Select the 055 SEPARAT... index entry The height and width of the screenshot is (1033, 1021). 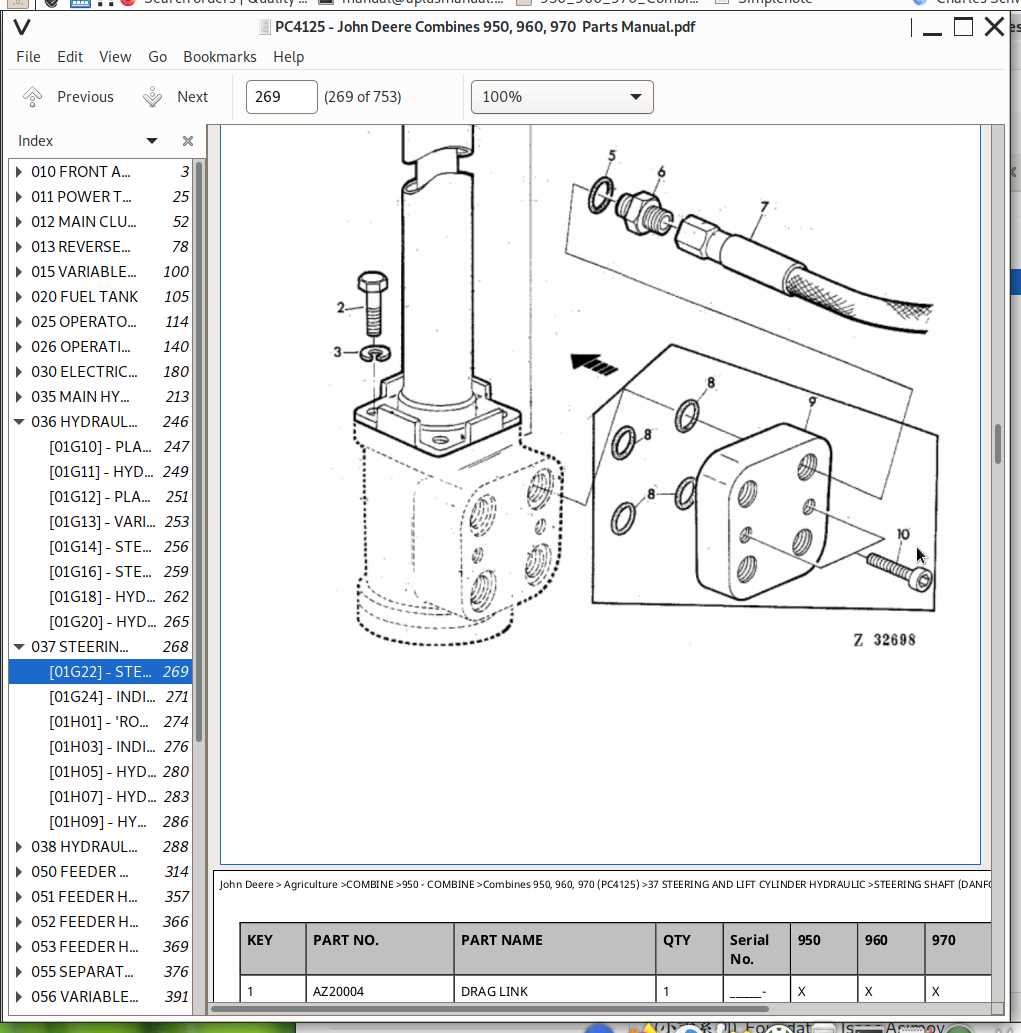pos(101,972)
